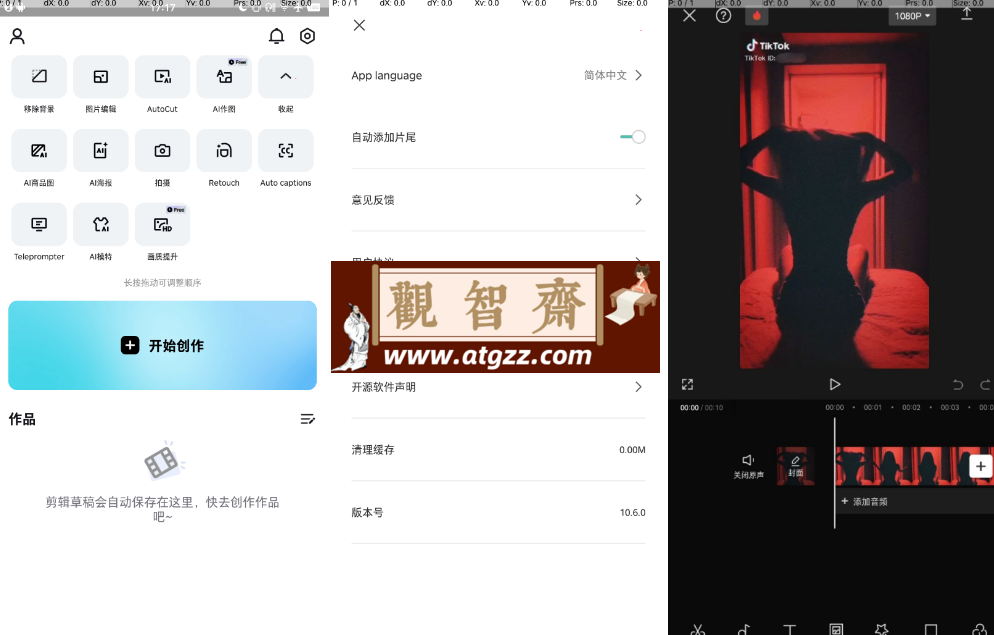This screenshot has width=994, height=635.
Task: Tap the red droplet icon in editor toolbar
Action: 756,16
